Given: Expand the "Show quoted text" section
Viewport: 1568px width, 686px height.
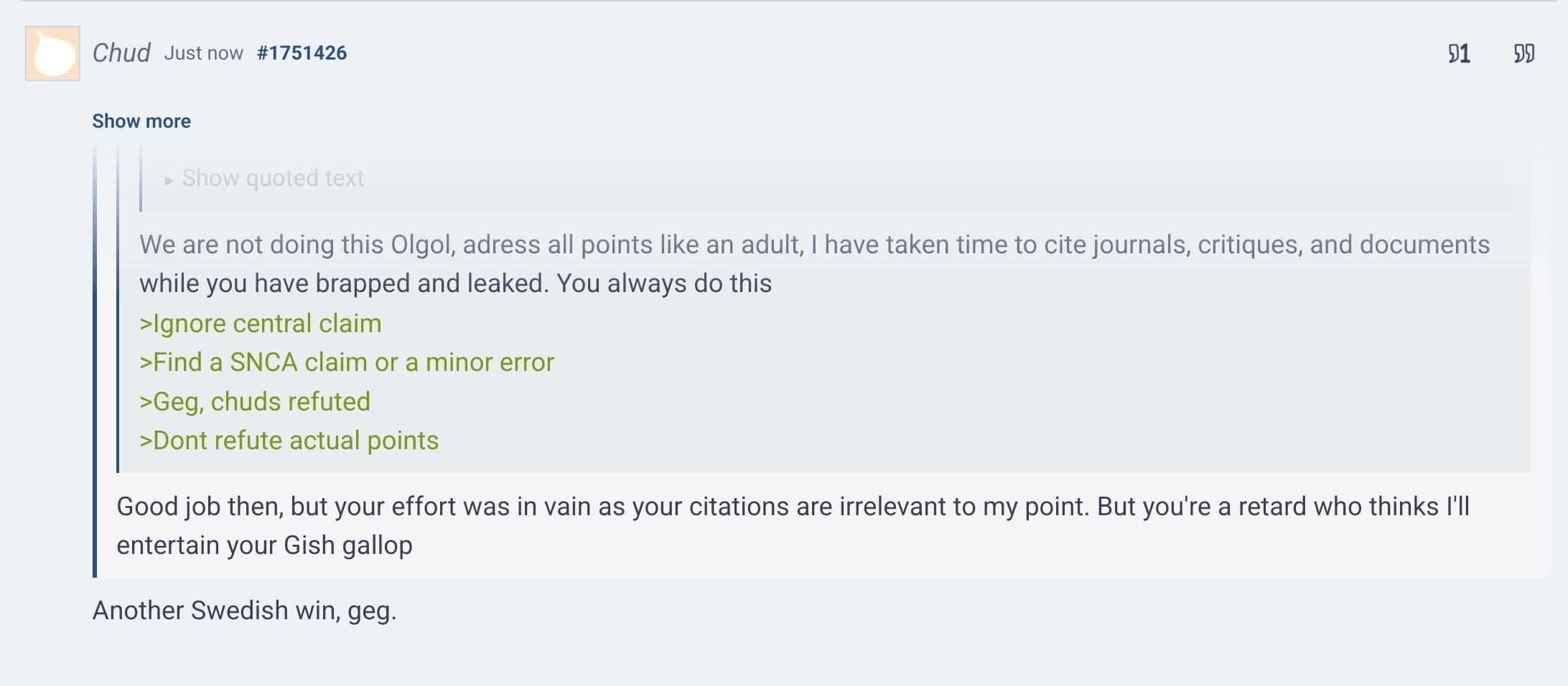Looking at the screenshot, I should point(273,178).
